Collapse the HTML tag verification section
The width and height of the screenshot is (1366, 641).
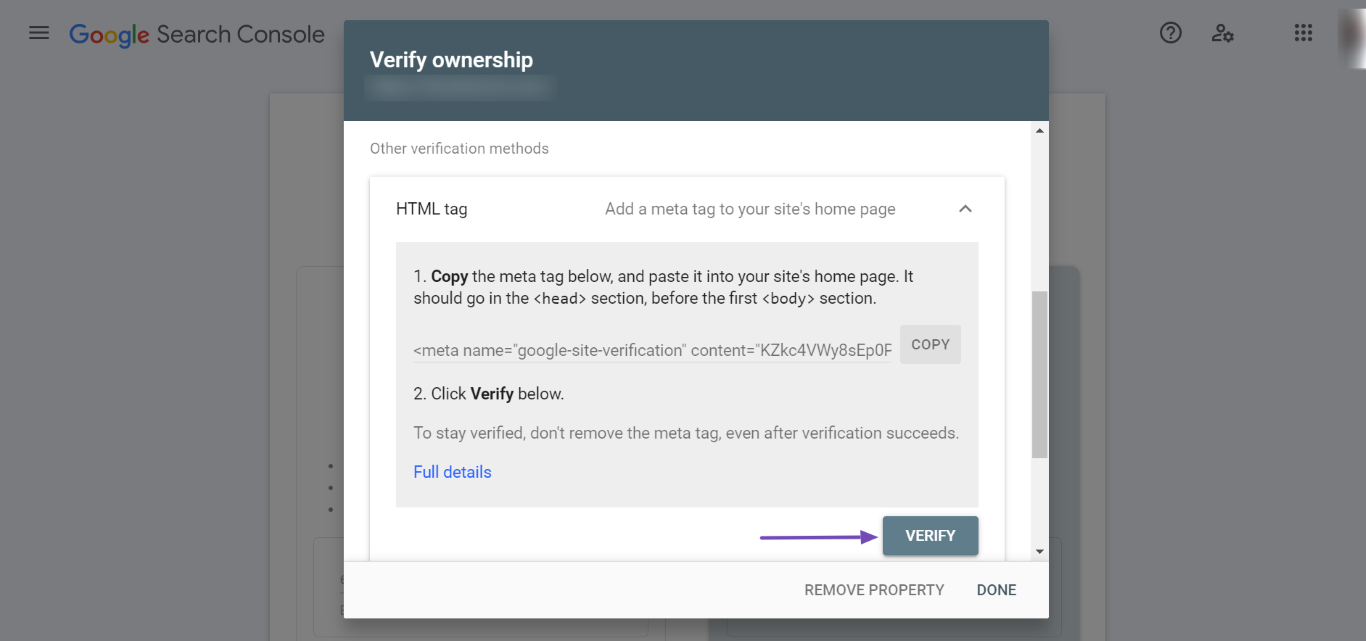point(965,208)
